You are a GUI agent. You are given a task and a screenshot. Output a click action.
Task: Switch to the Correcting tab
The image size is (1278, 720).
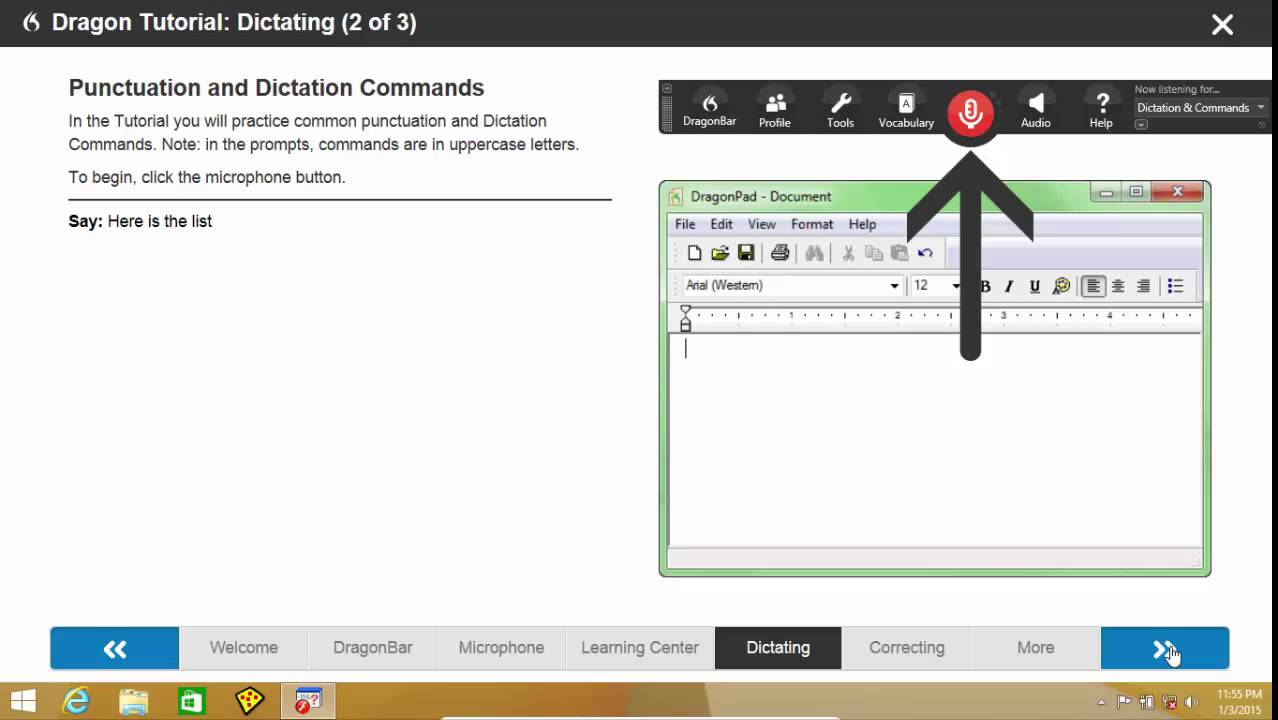[907, 648]
